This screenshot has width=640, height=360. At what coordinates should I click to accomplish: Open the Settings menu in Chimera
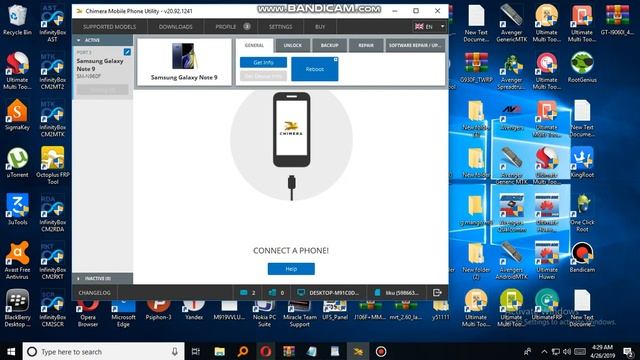[x=280, y=27]
